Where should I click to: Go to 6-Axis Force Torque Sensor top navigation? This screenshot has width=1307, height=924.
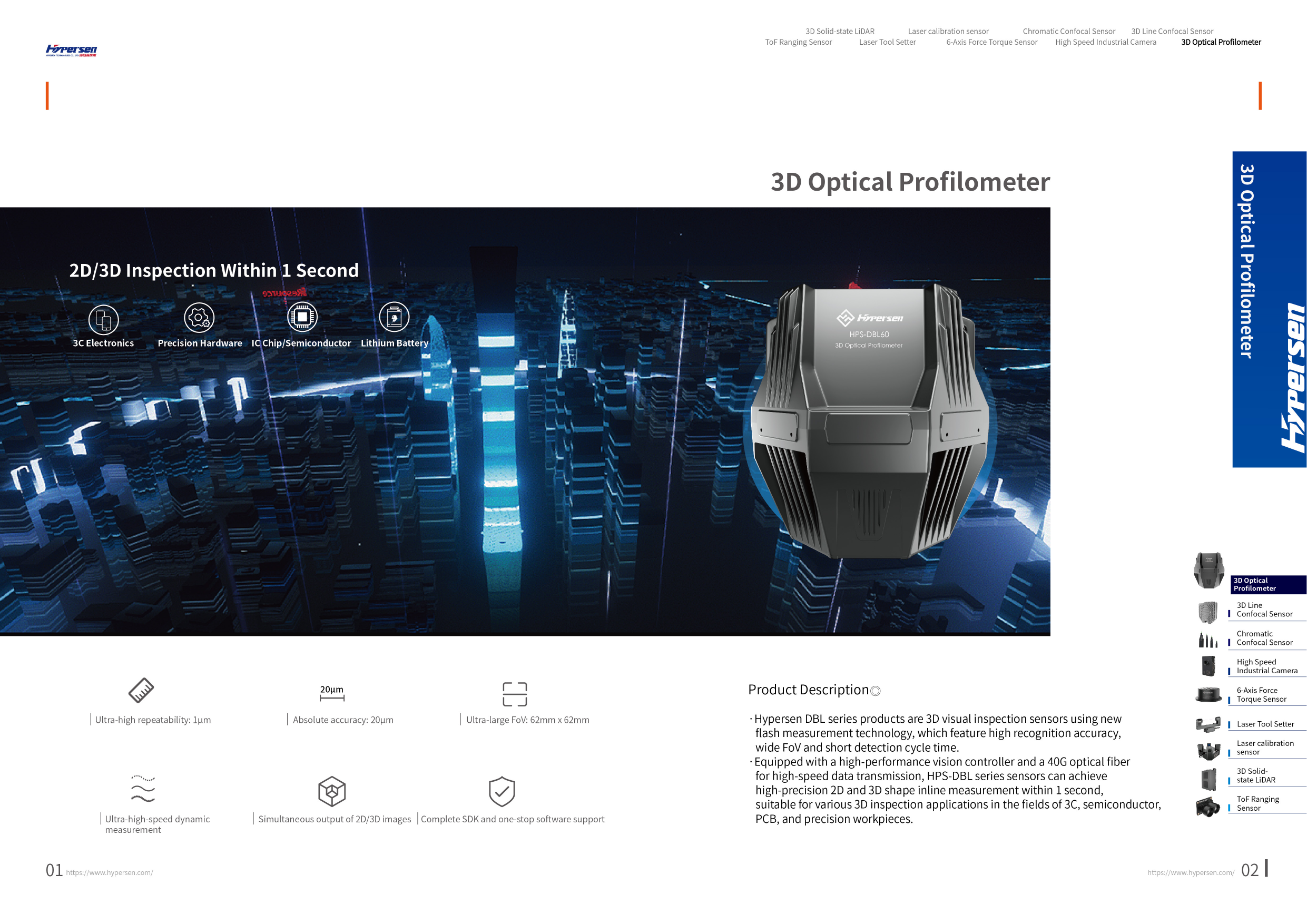click(x=991, y=42)
